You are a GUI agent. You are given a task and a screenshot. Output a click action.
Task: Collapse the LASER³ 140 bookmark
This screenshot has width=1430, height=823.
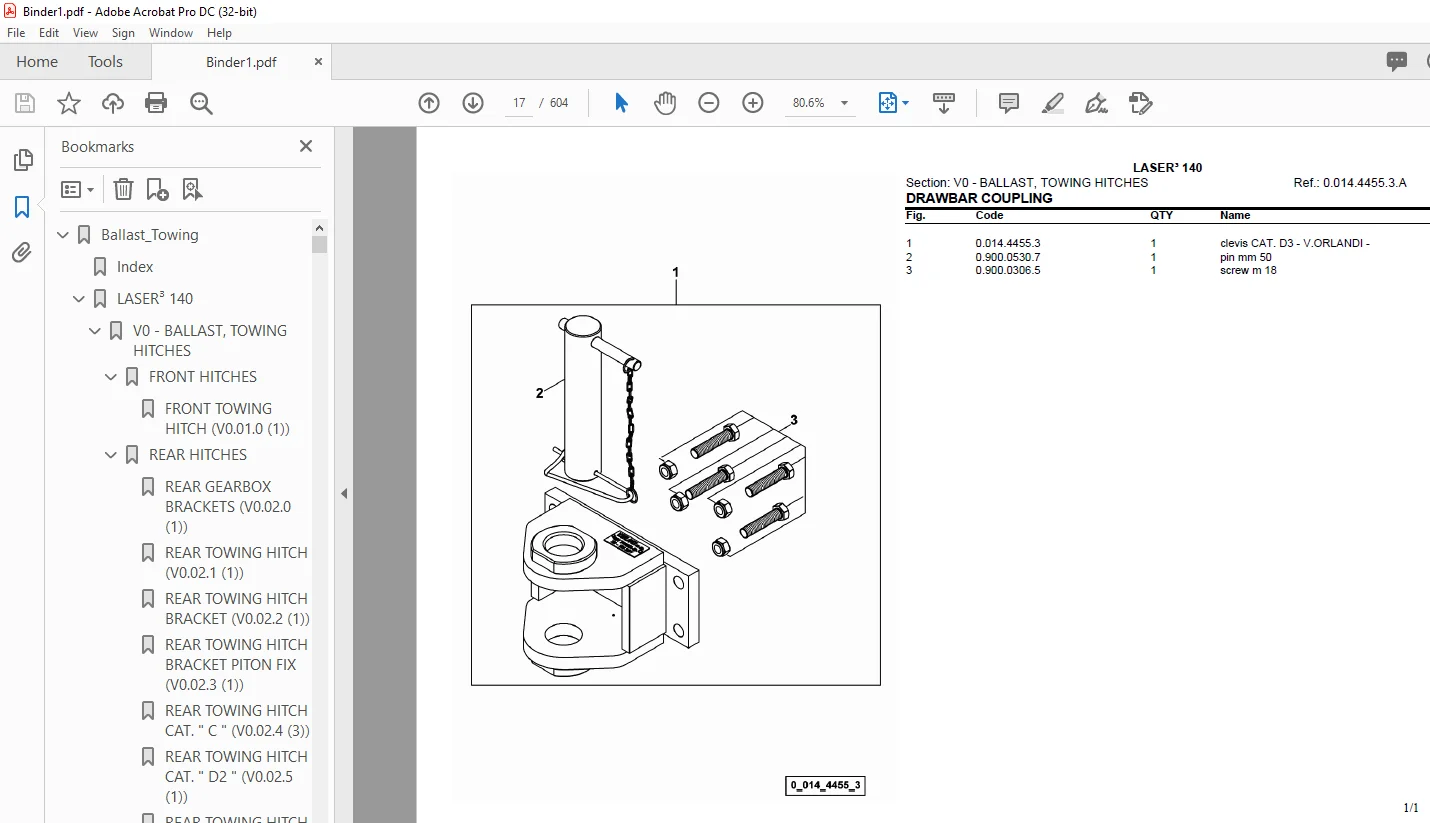tap(80, 299)
